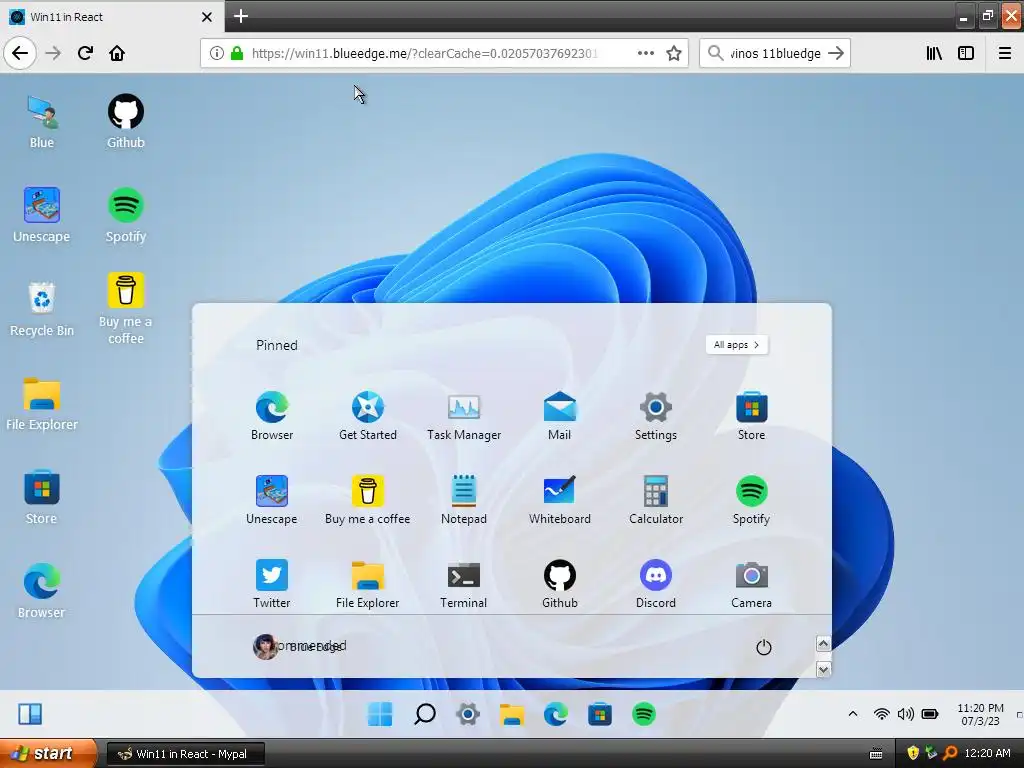Show site information icon in address bar

click(x=216, y=53)
